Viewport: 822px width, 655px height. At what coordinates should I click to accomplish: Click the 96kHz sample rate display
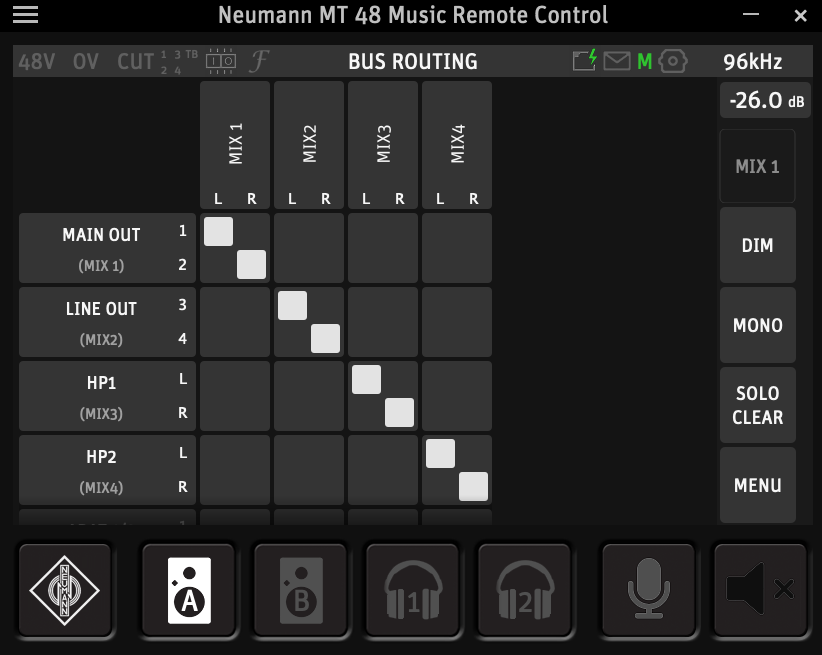pyautogui.click(x=753, y=62)
